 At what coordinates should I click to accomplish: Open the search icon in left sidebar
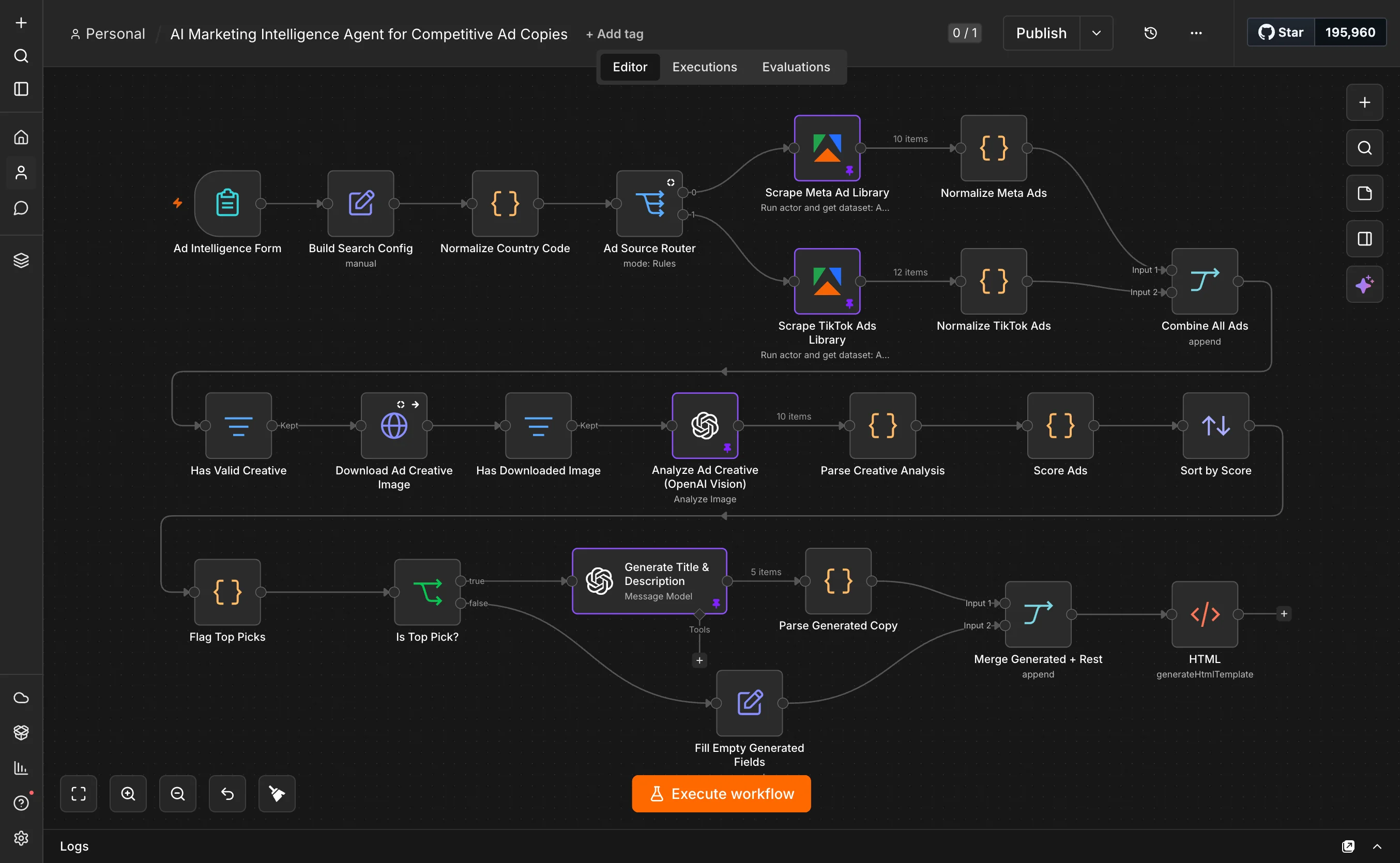coord(21,56)
